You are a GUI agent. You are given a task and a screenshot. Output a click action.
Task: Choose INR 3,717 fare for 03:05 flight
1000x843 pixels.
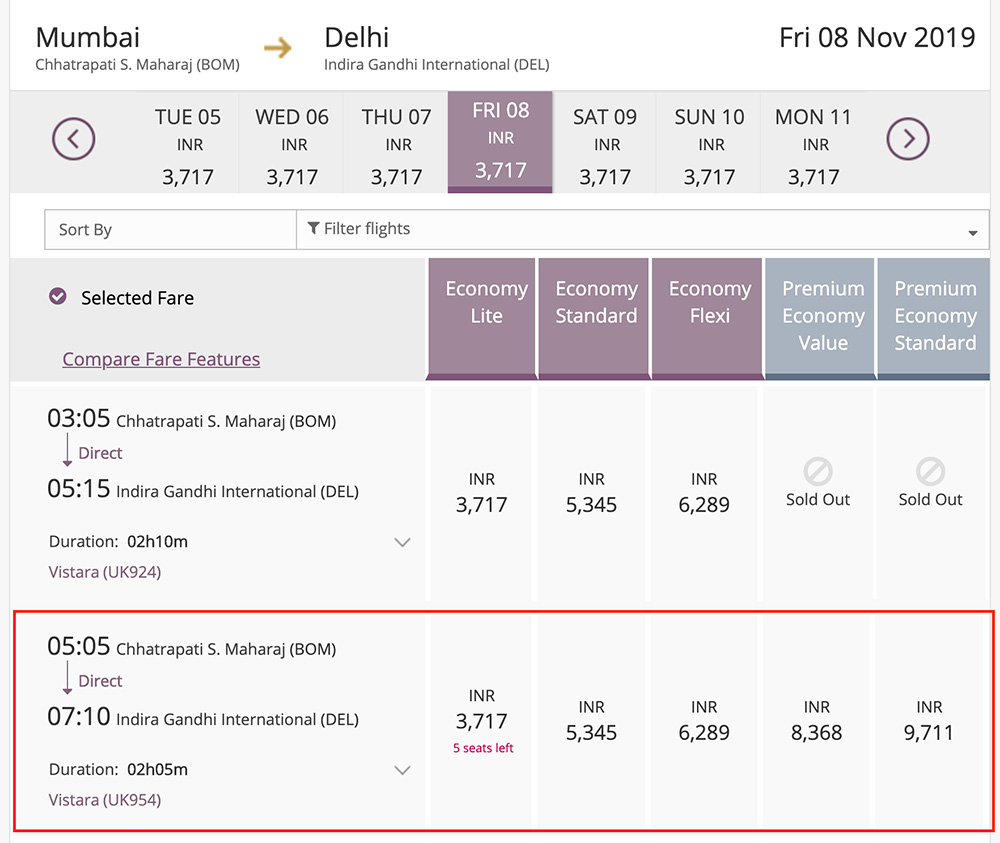[x=482, y=493]
